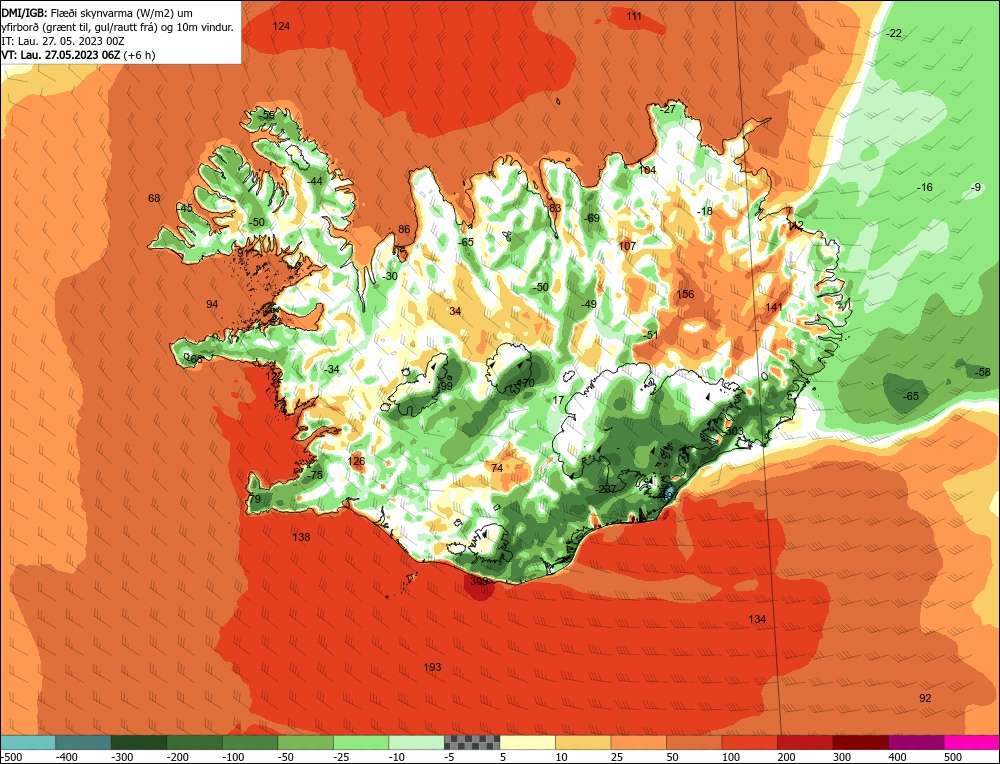1000x764 pixels.
Task: Click the value -58 on the map
Action: pos(983,372)
